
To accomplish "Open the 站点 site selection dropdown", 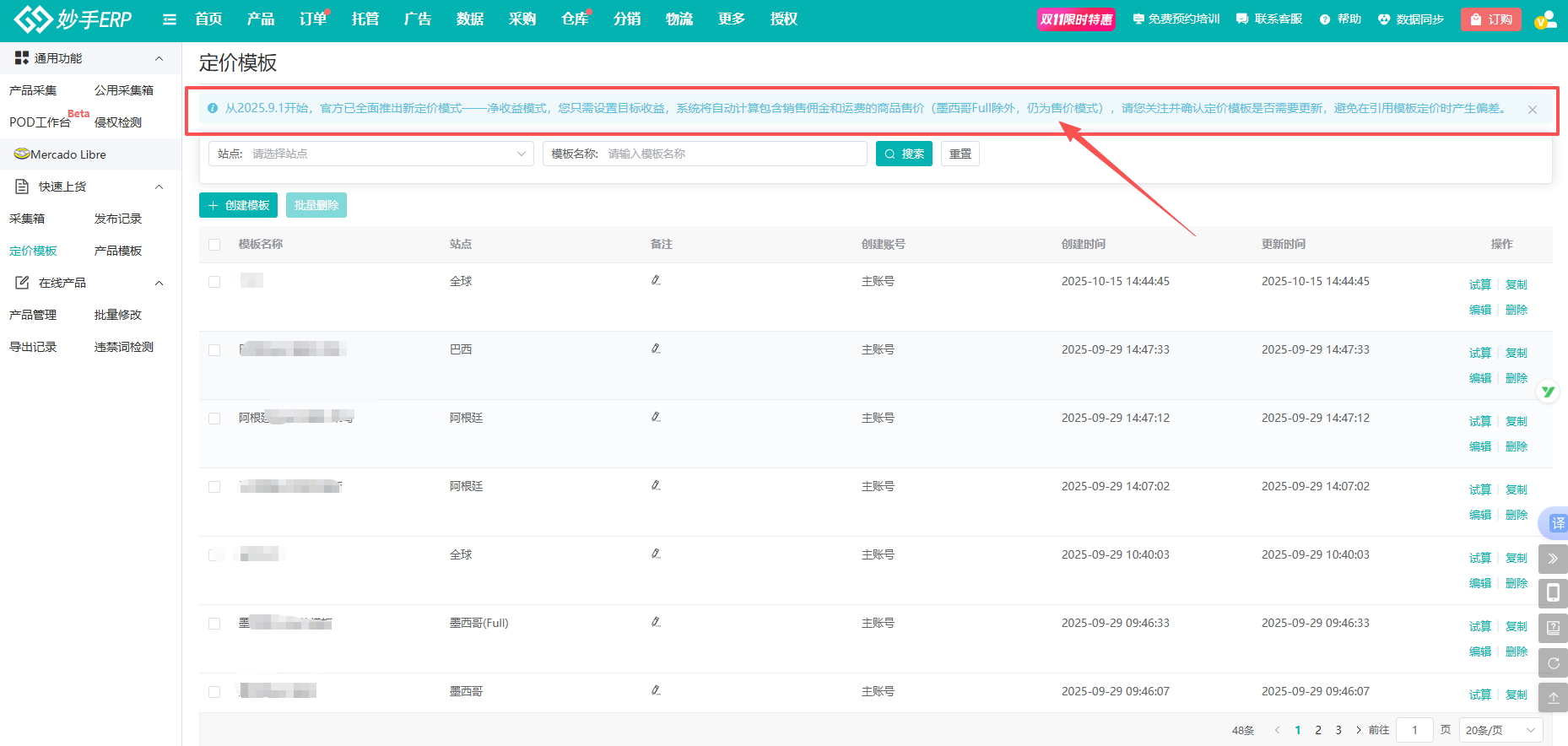I will coord(371,154).
